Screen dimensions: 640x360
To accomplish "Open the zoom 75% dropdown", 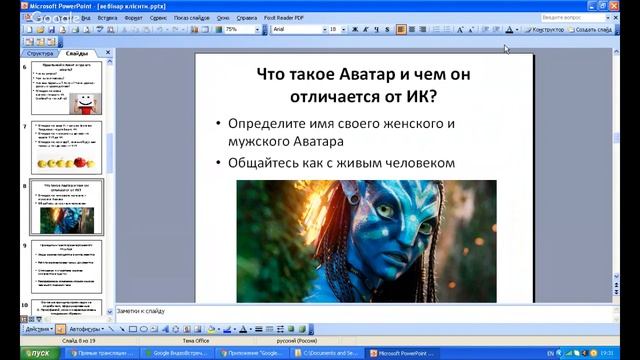I will [x=257, y=29].
